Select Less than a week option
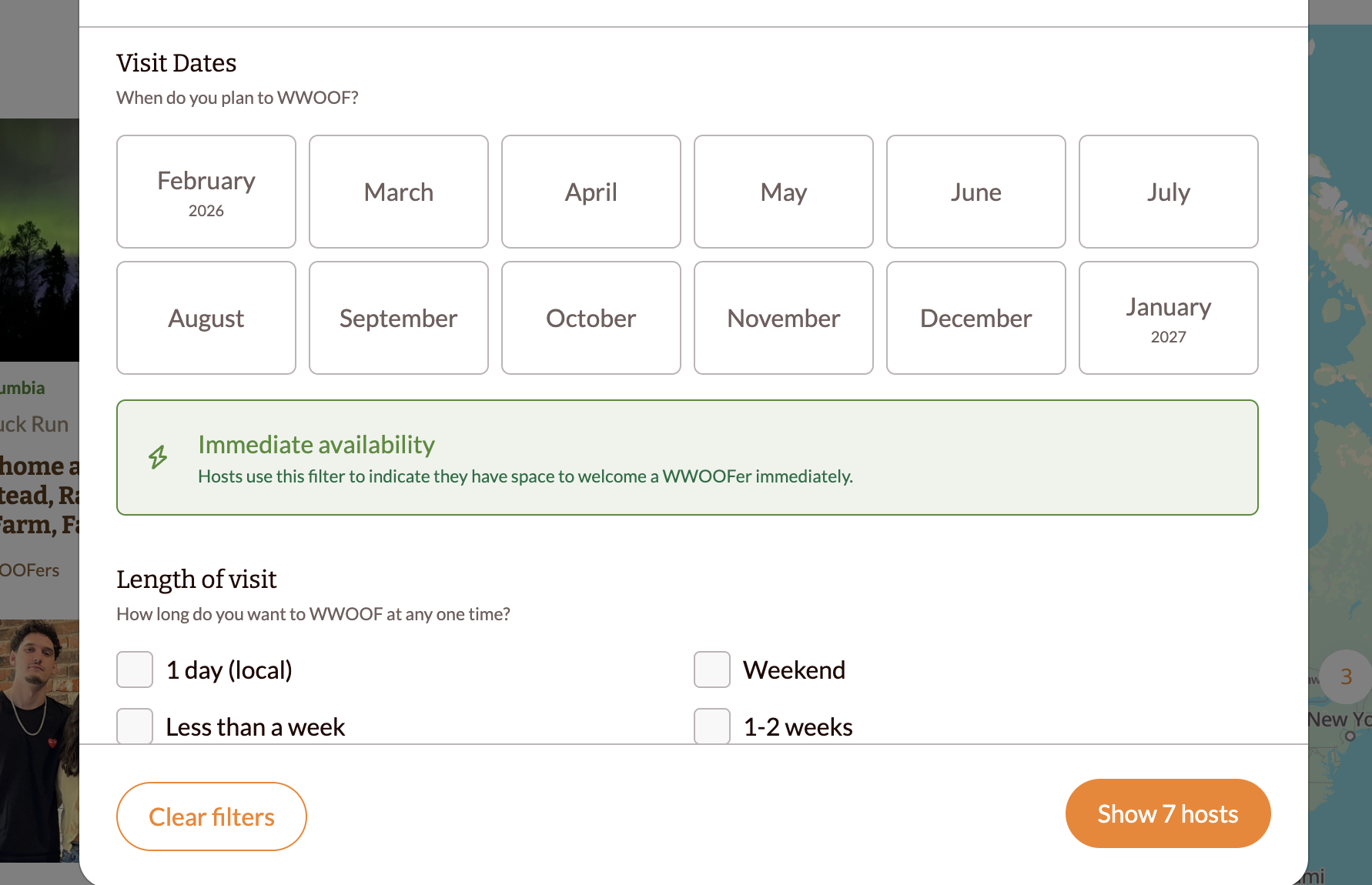Screen dimensions: 1372x885 coord(135,726)
